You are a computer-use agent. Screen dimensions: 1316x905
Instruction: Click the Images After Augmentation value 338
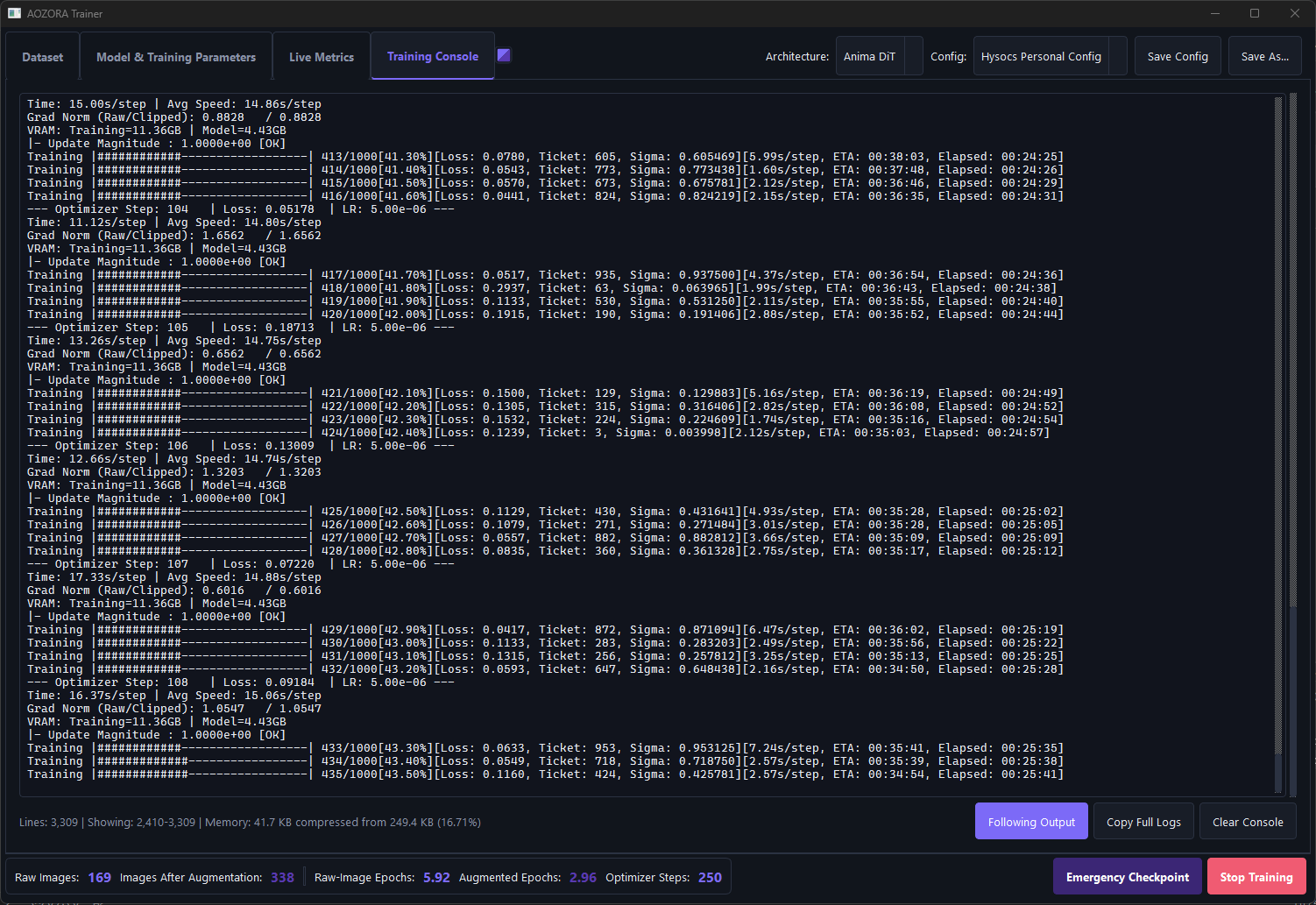[x=282, y=877]
